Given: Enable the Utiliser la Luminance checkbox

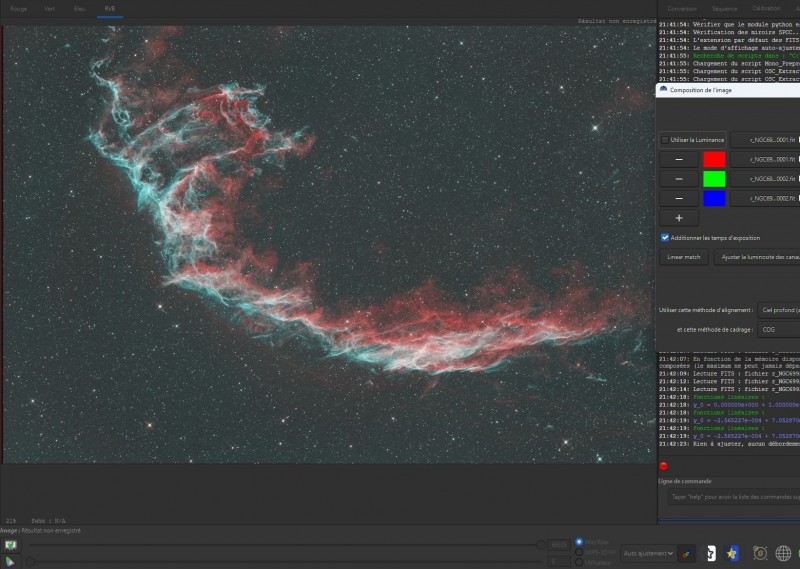Looking at the screenshot, I should tap(665, 140).
